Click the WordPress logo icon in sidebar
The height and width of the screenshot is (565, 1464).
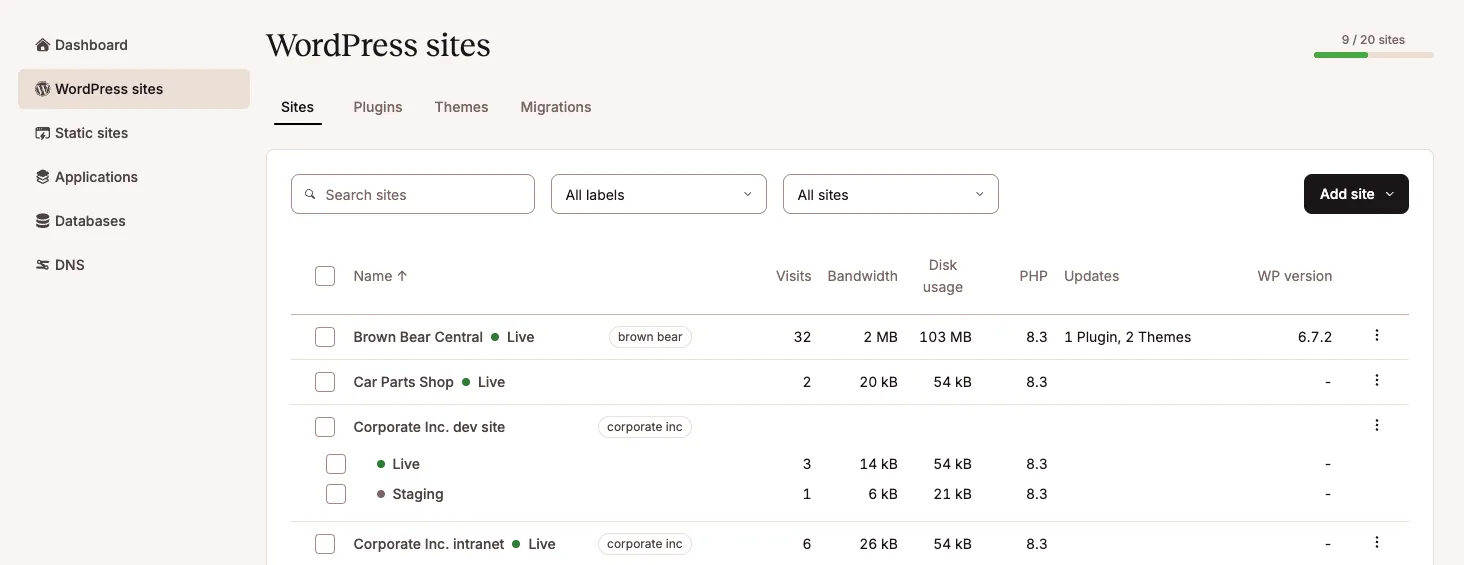tap(42, 89)
